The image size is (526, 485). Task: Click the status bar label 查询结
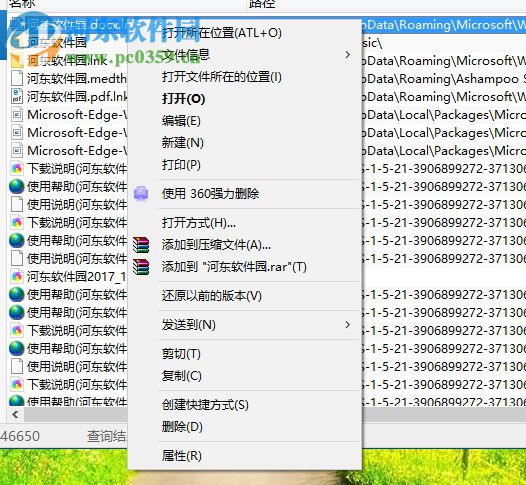pyautogui.click(x=107, y=436)
